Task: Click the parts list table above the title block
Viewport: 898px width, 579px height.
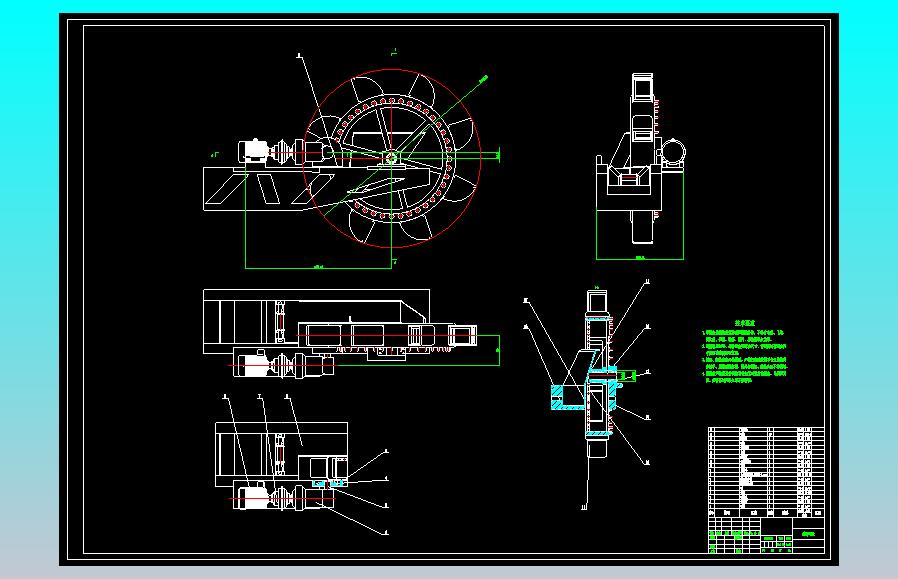Action: pyautogui.click(x=766, y=472)
